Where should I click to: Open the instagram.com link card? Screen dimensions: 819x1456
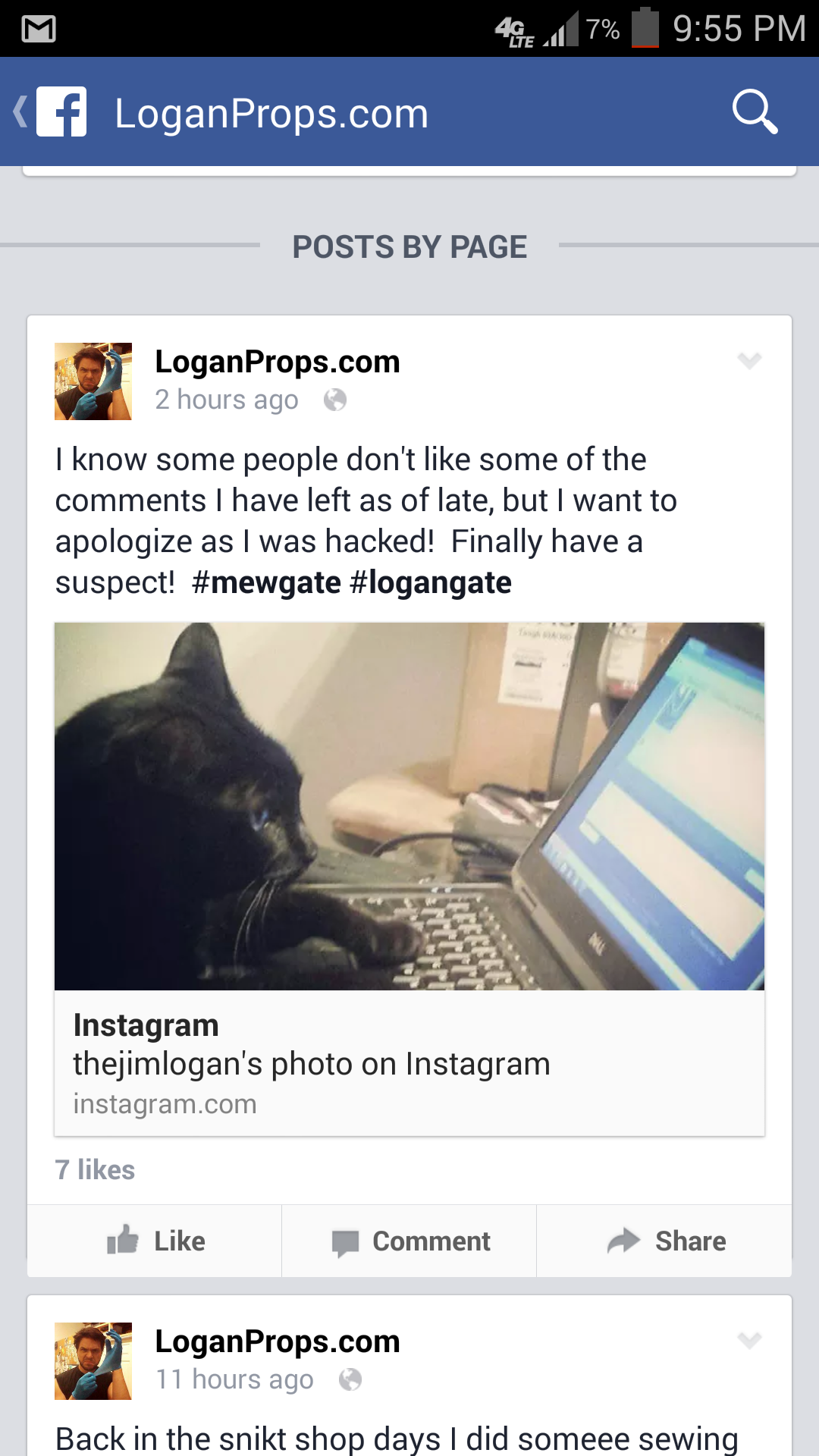pos(409,1063)
